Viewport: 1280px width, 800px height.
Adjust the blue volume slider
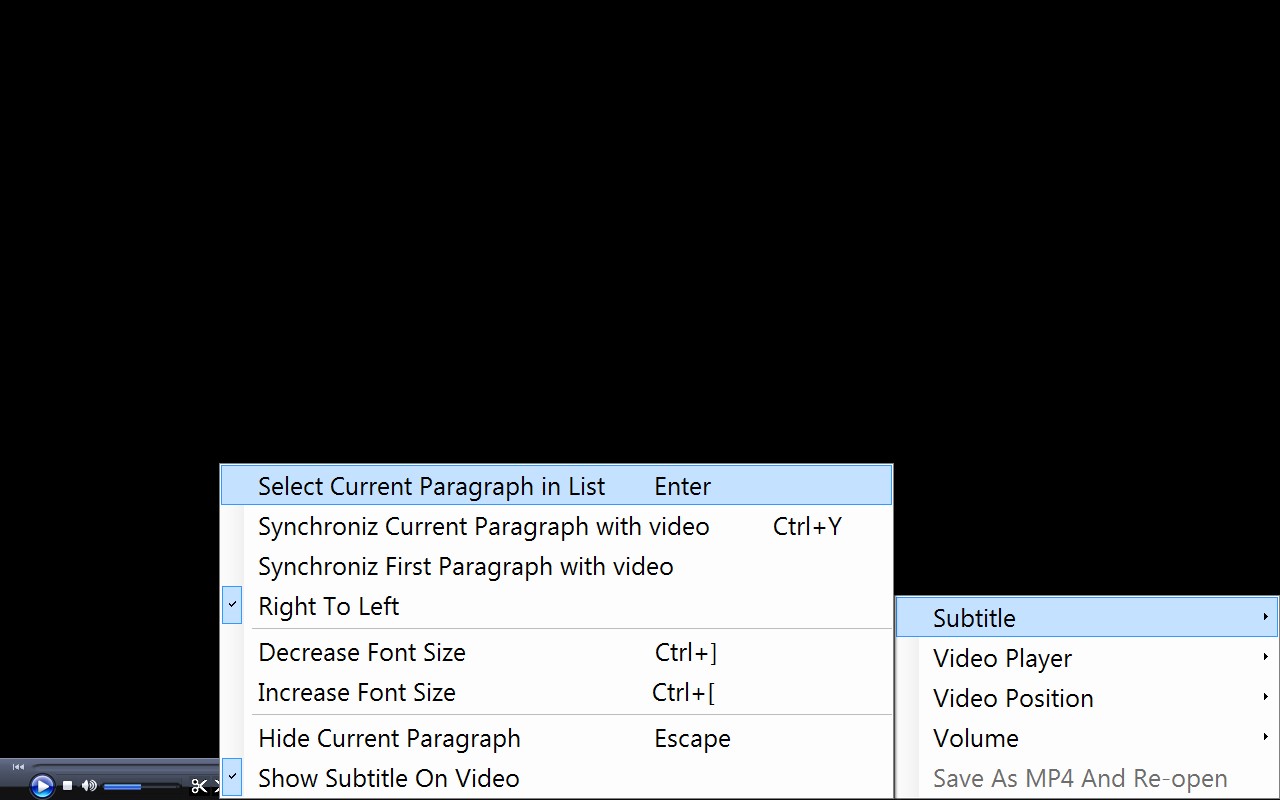click(125, 786)
